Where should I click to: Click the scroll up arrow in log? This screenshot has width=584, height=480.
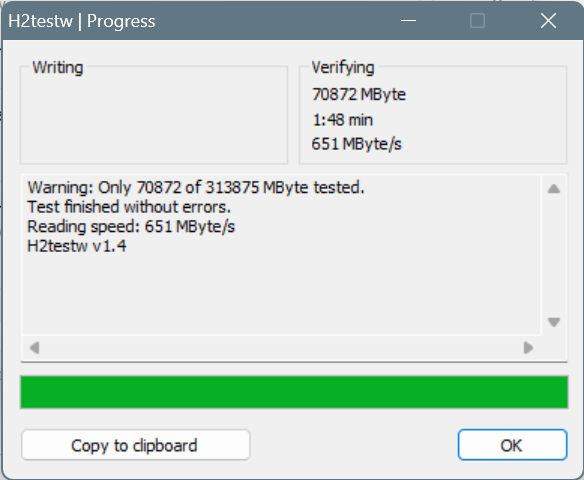tap(554, 189)
